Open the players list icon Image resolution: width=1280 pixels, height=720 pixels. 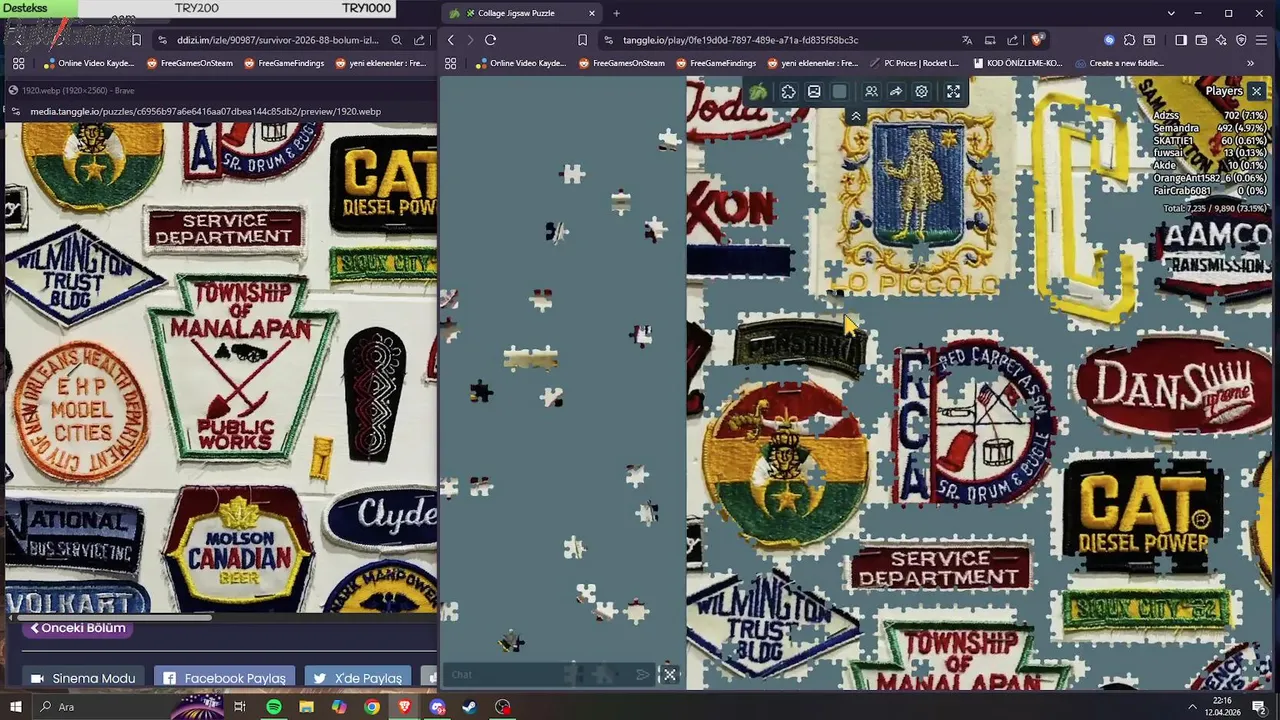coord(871,92)
